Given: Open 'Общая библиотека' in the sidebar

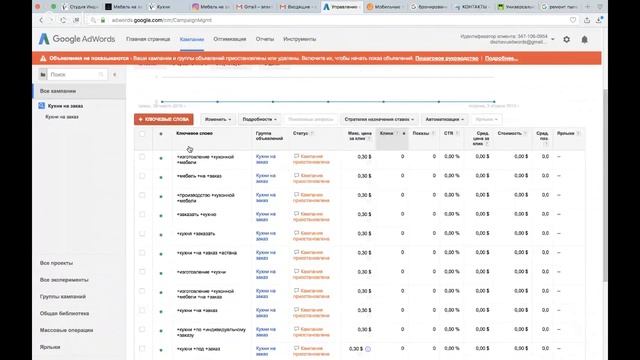Looking at the screenshot, I should point(64,313).
